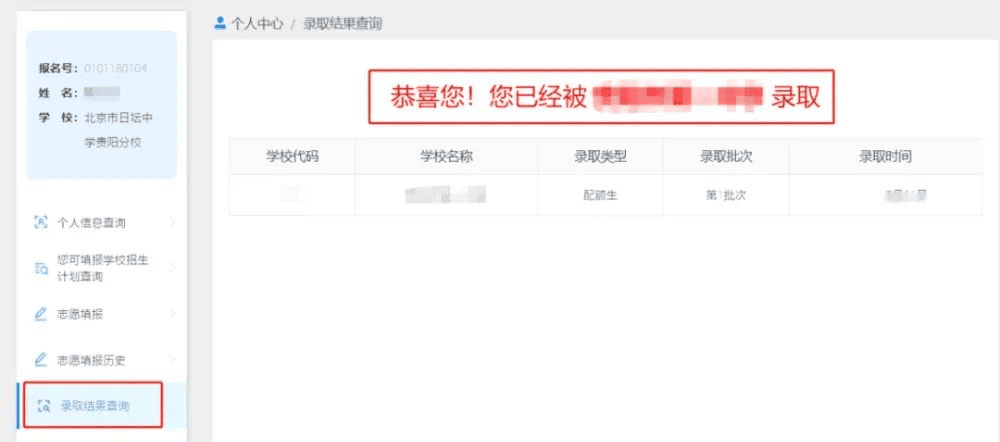Expand the 志愿填报 chevron arrow

[x=172, y=314]
